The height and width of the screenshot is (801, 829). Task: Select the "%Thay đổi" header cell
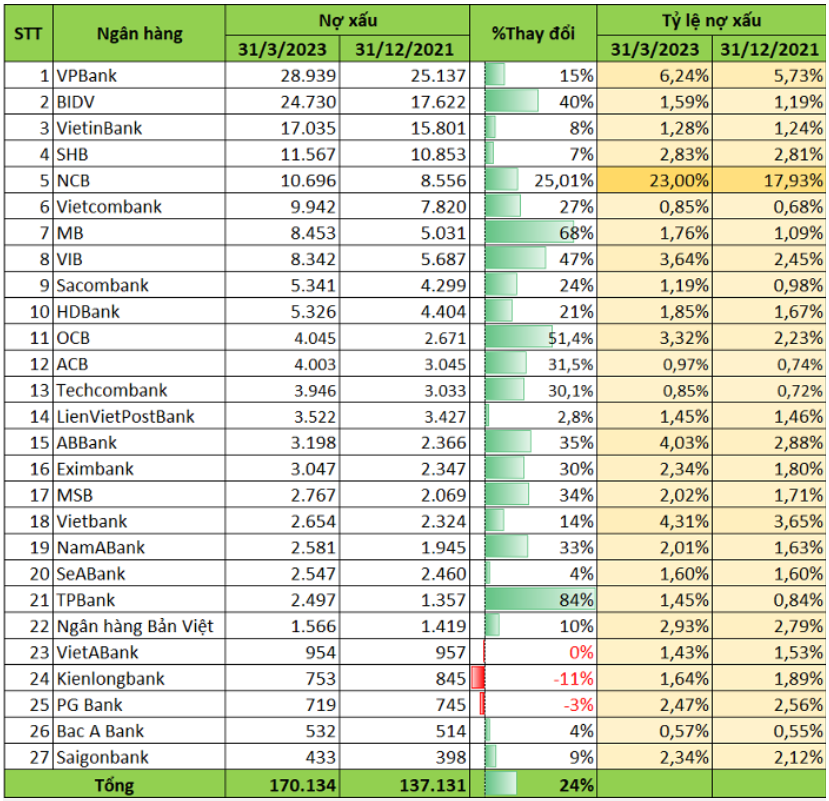[x=533, y=33]
